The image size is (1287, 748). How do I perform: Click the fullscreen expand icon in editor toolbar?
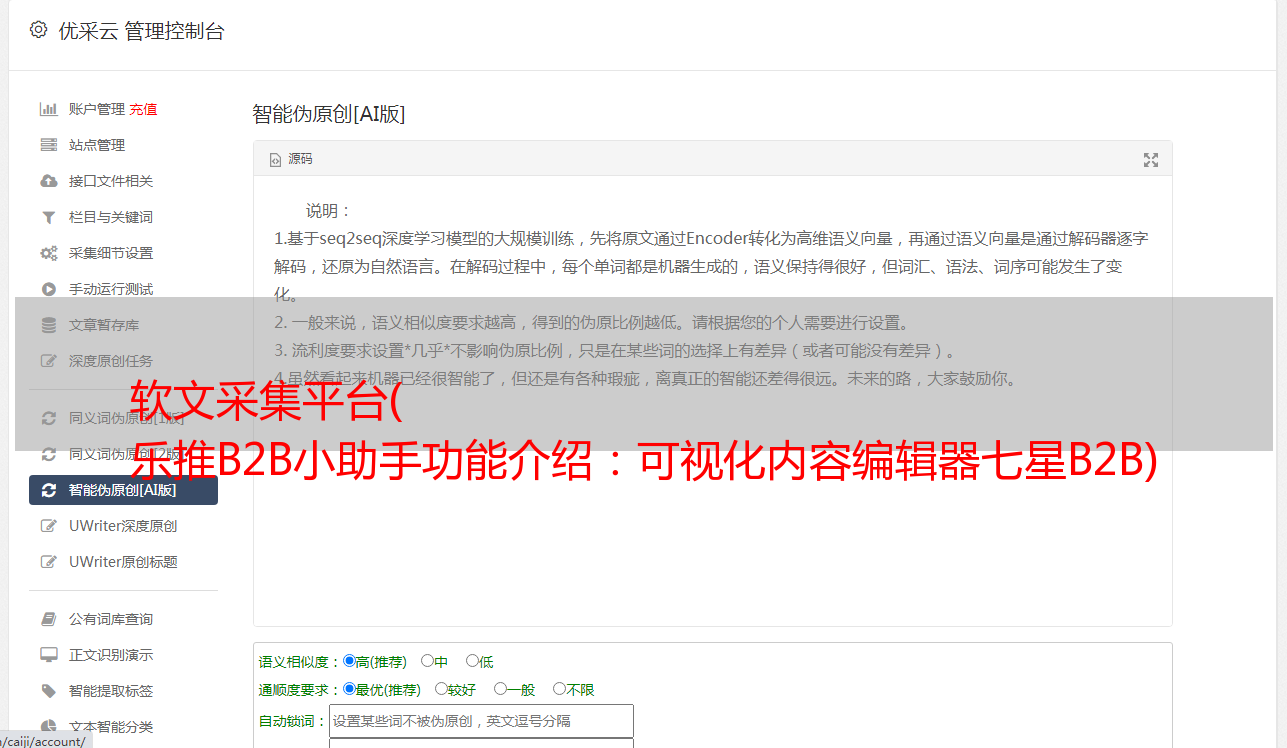pos(1151,160)
